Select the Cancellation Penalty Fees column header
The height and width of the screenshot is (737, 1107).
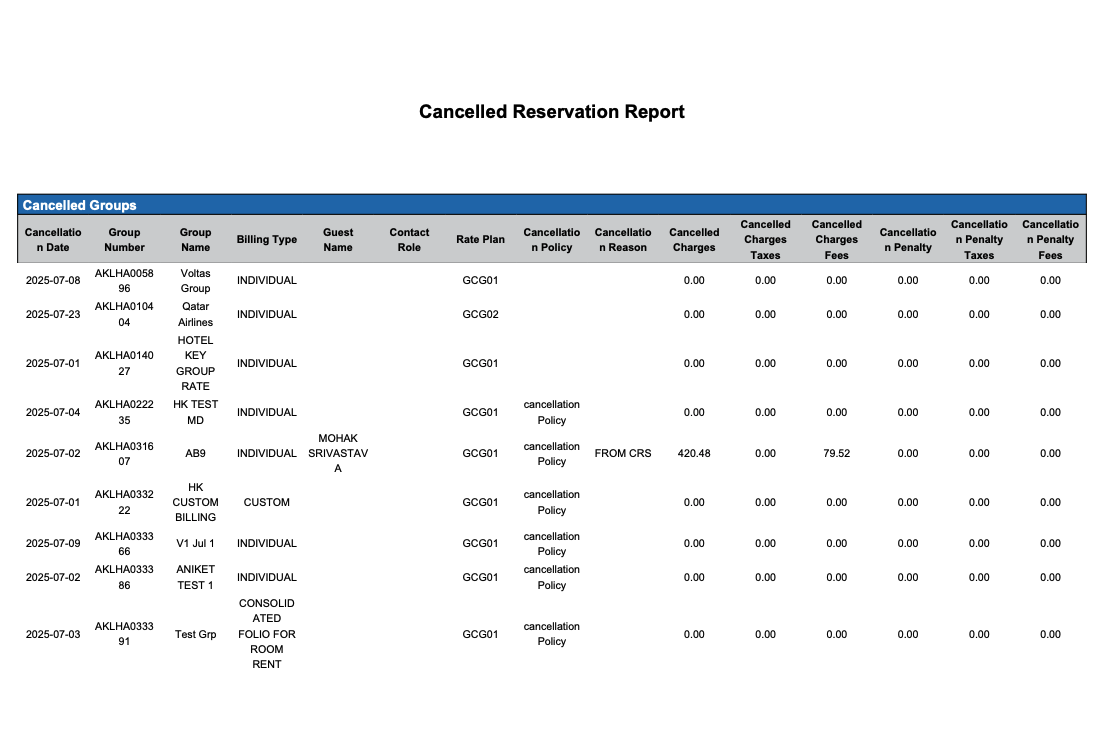point(1050,240)
